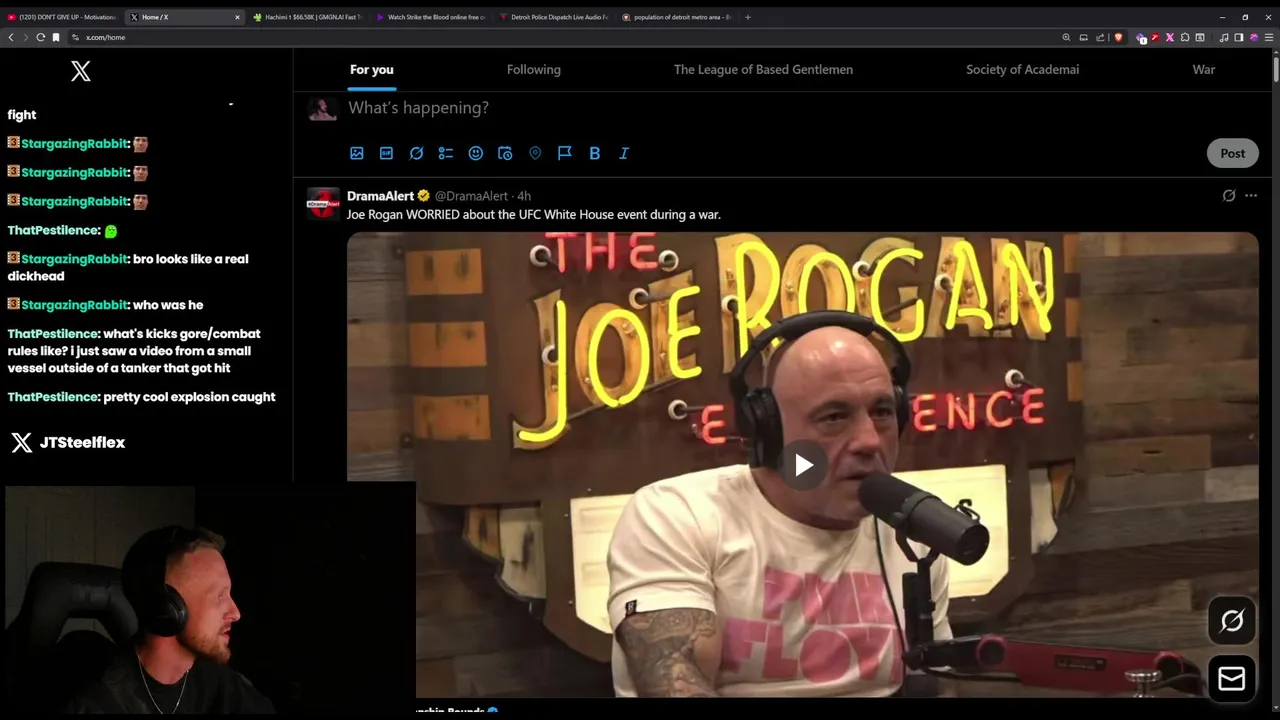Open the @DramaAlert handle link
This screenshot has height=720, width=1280.
coord(471,196)
